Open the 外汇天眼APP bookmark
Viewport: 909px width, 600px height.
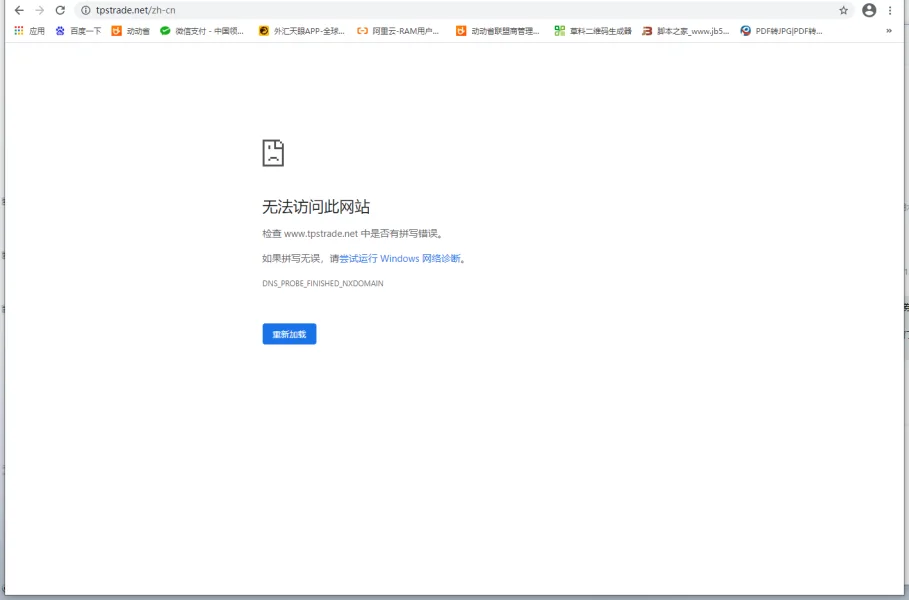[x=302, y=31]
